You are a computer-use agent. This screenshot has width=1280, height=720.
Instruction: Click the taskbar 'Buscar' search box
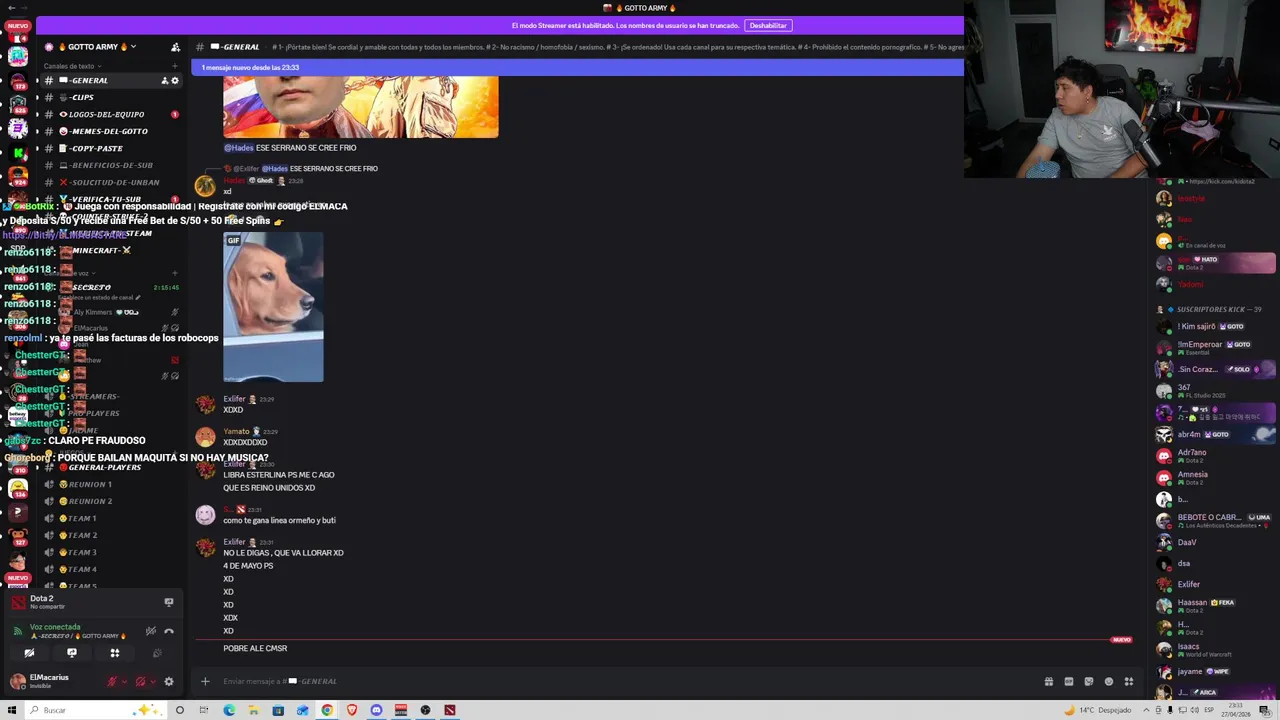[95, 710]
